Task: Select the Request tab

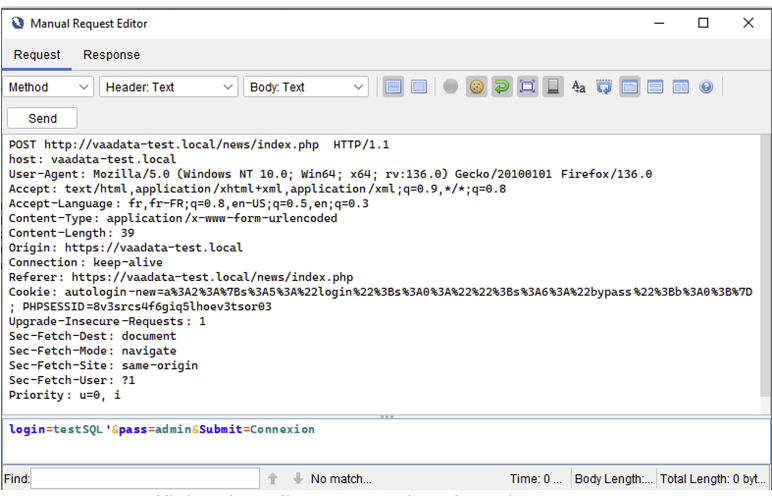Action: click(37, 55)
